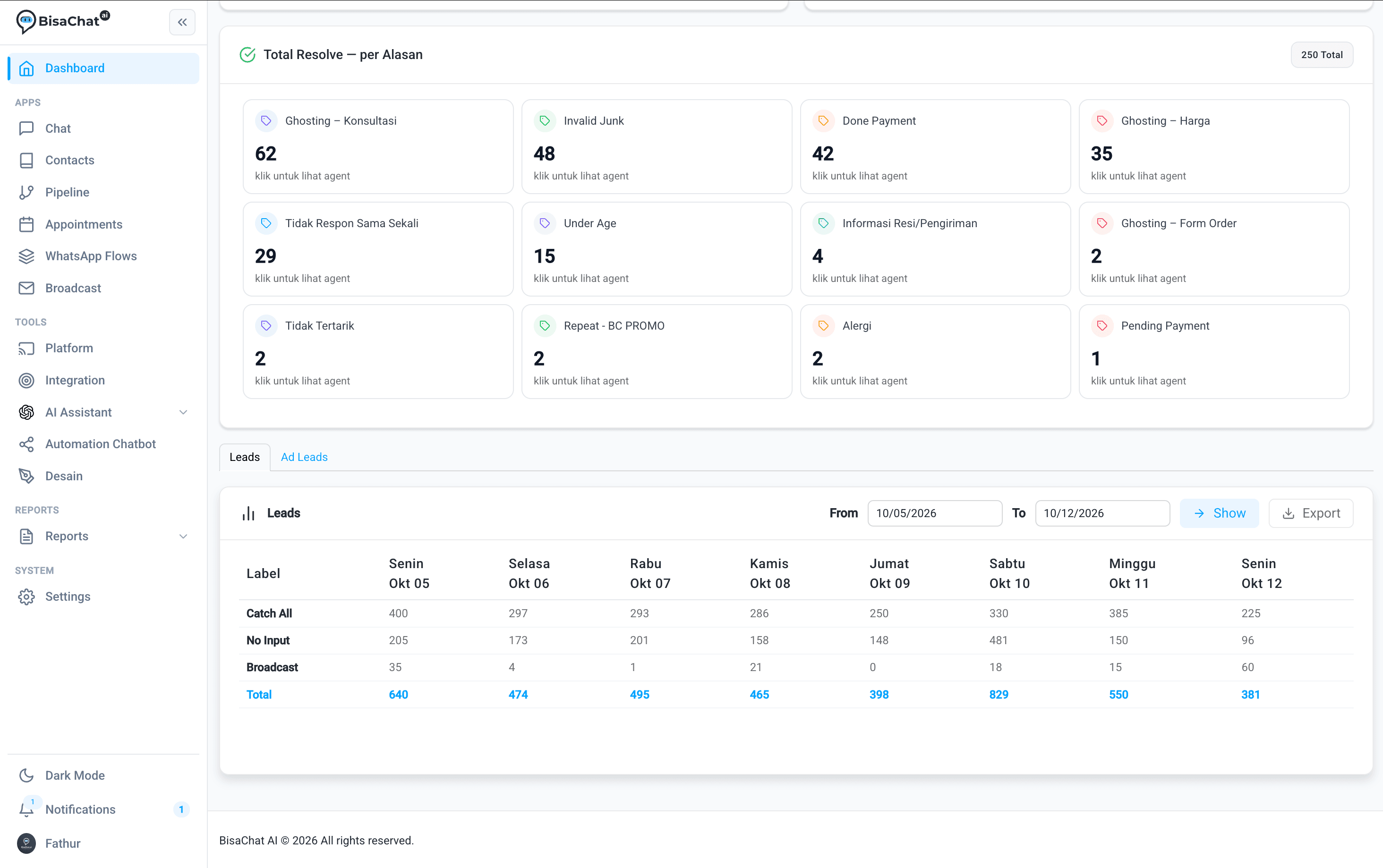
Task: Go to Dashboard in sidebar
Action: click(x=103, y=68)
